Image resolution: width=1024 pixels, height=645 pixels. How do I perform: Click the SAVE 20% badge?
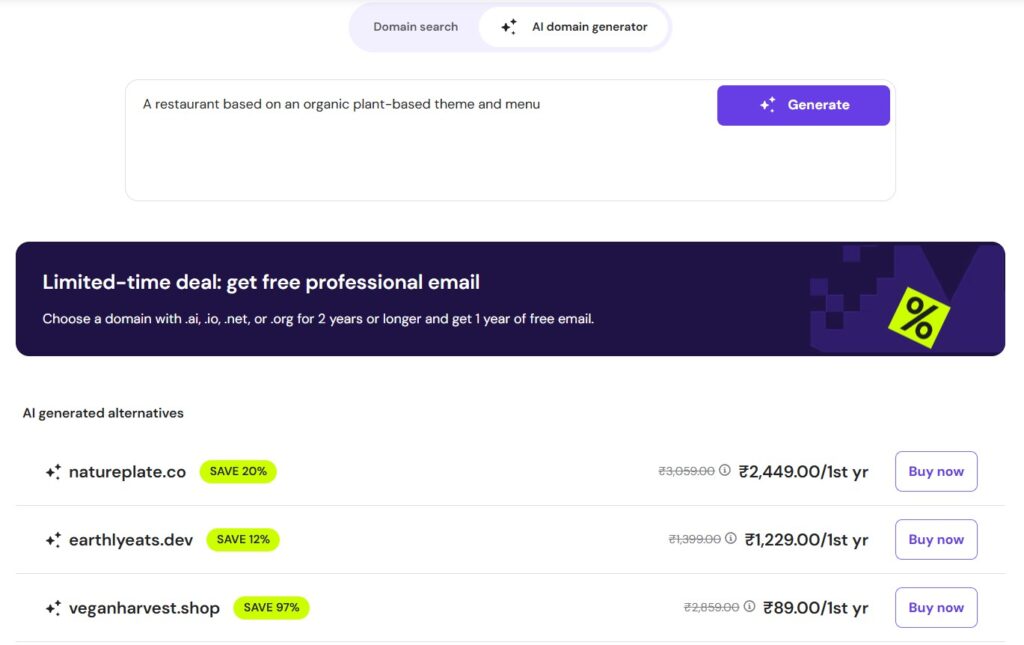click(x=237, y=471)
